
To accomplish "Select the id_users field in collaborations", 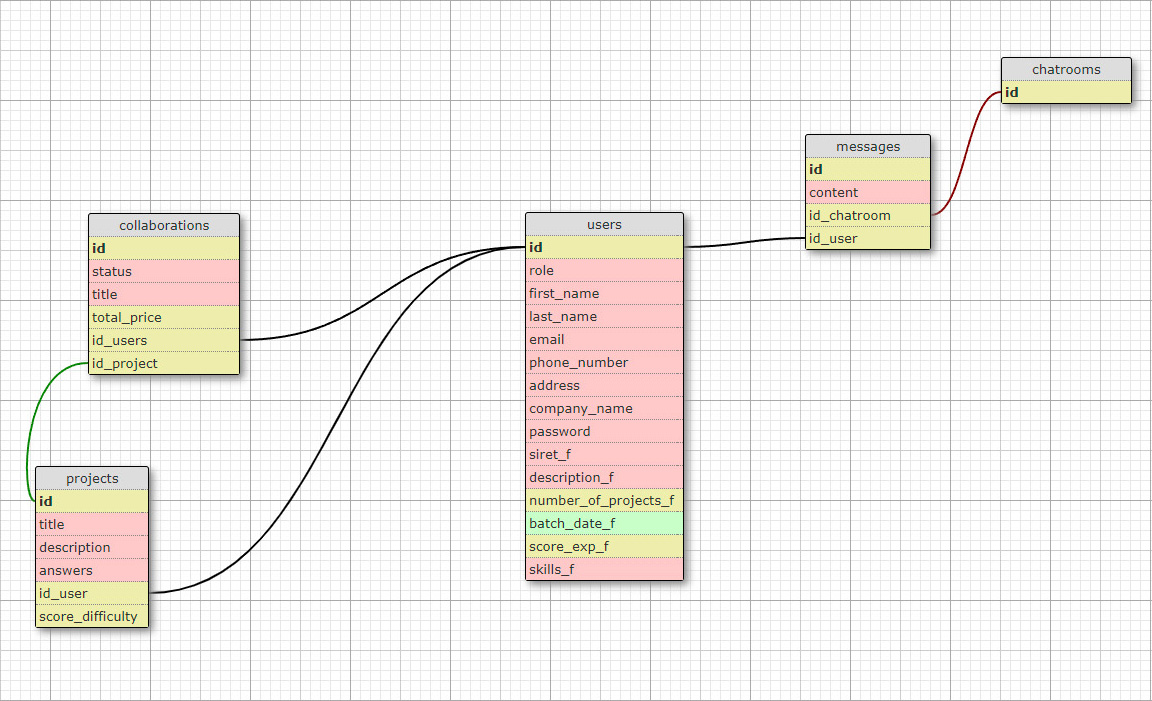I will (164, 340).
